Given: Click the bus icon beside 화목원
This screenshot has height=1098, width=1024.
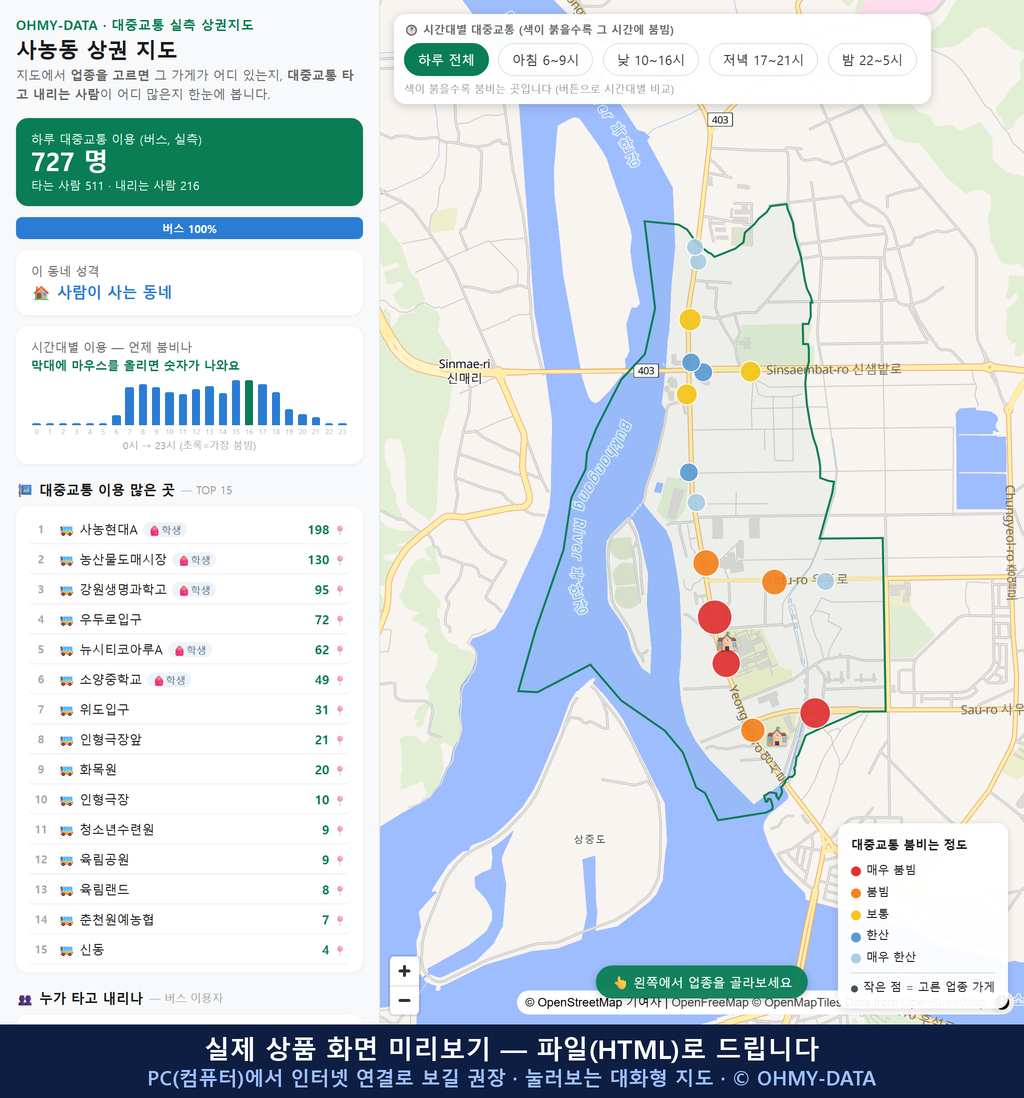Looking at the screenshot, I should click(x=67, y=770).
